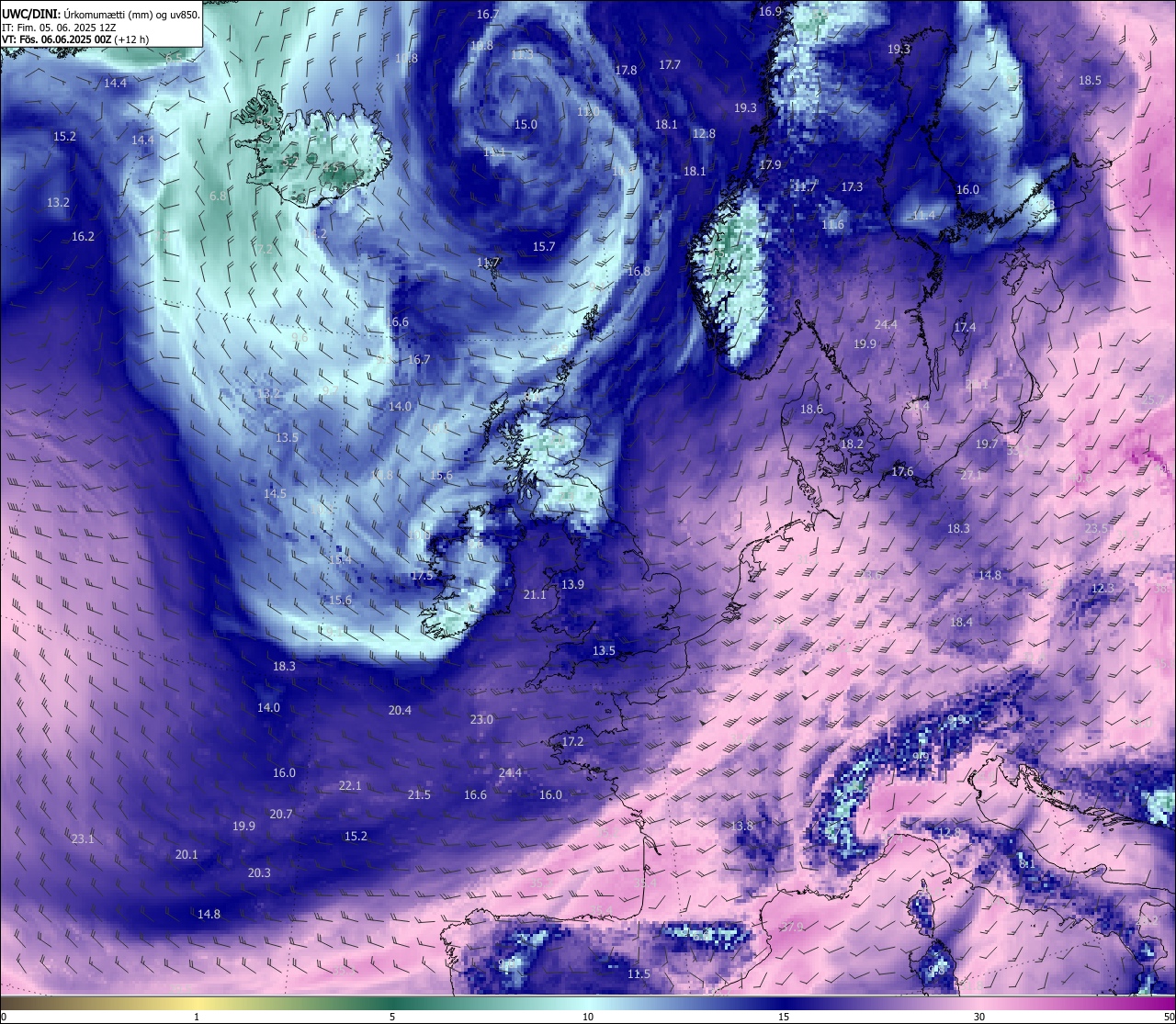Image resolution: width=1176 pixels, height=1024 pixels.
Task: Click the 'IT: Fim. 05. 06. 2025 12Z' line
Action: click(59, 28)
